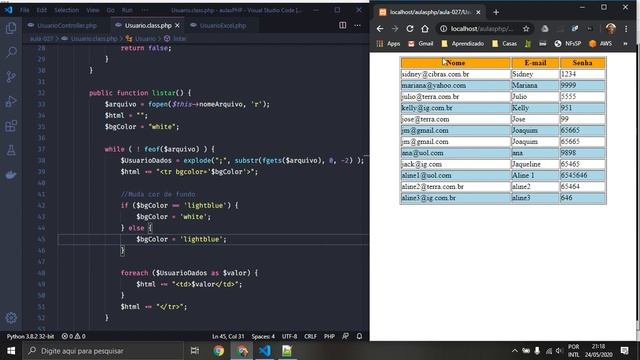
Task: Click the feedback icon in status bar
Action: tap(345, 336)
